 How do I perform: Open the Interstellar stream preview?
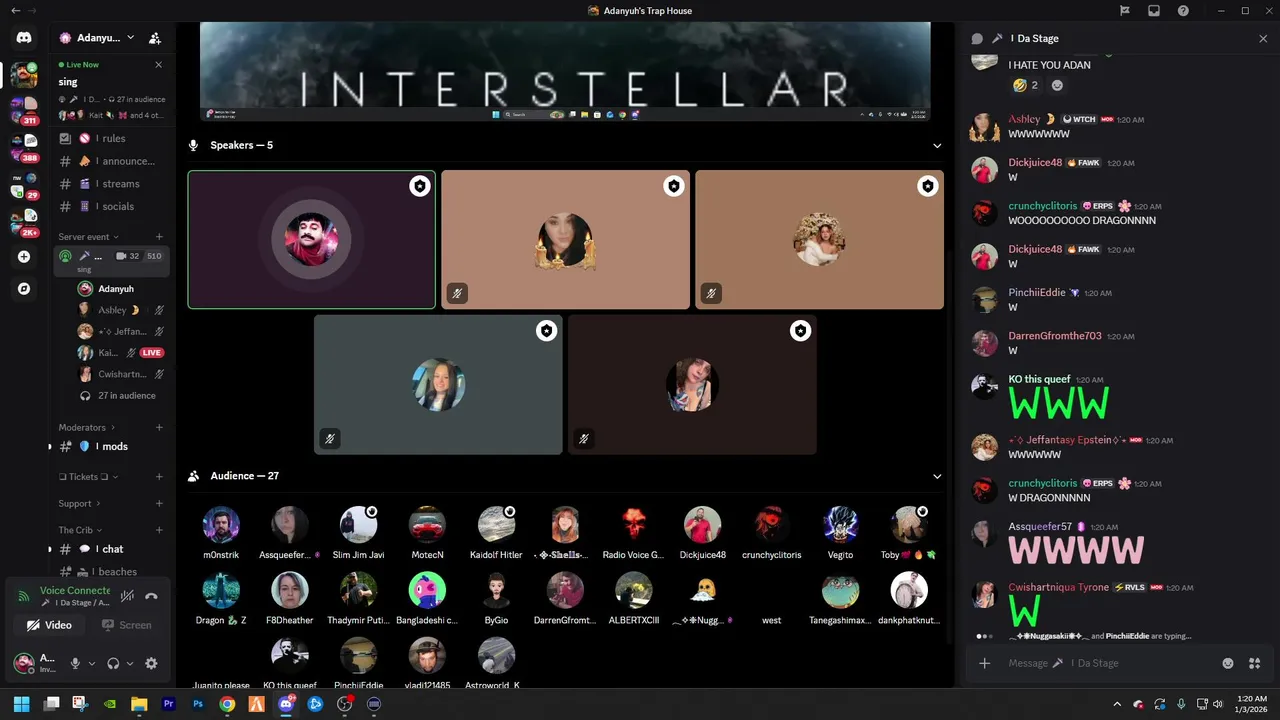(565, 71)
